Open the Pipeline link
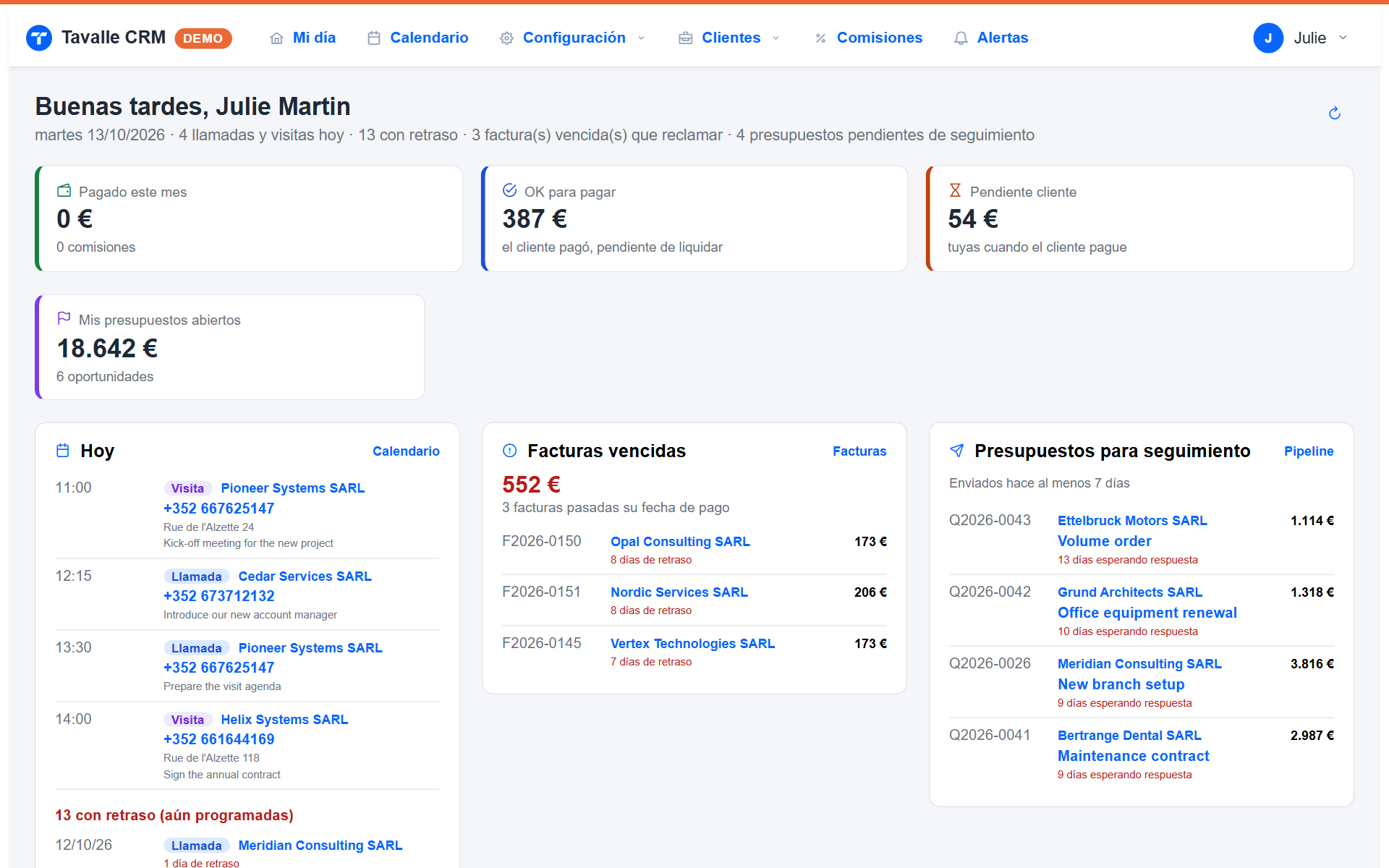1389x868 pixels. (x=1309, y=451)
